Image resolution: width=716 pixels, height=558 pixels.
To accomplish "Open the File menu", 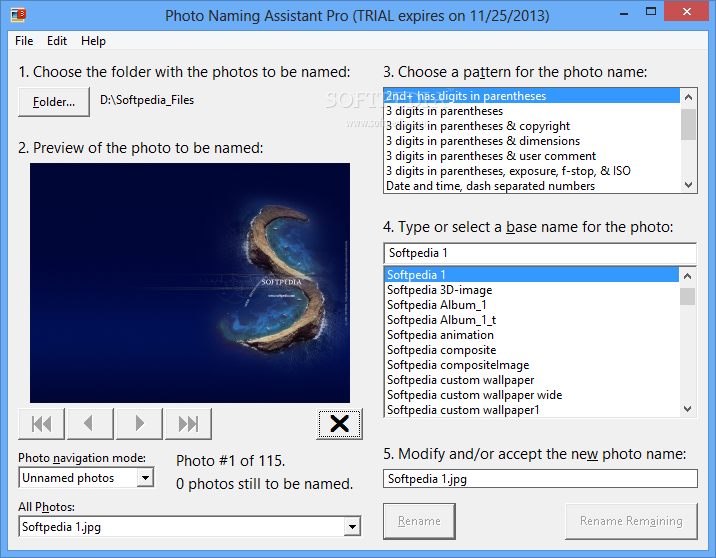I will (x=24, y=41).
